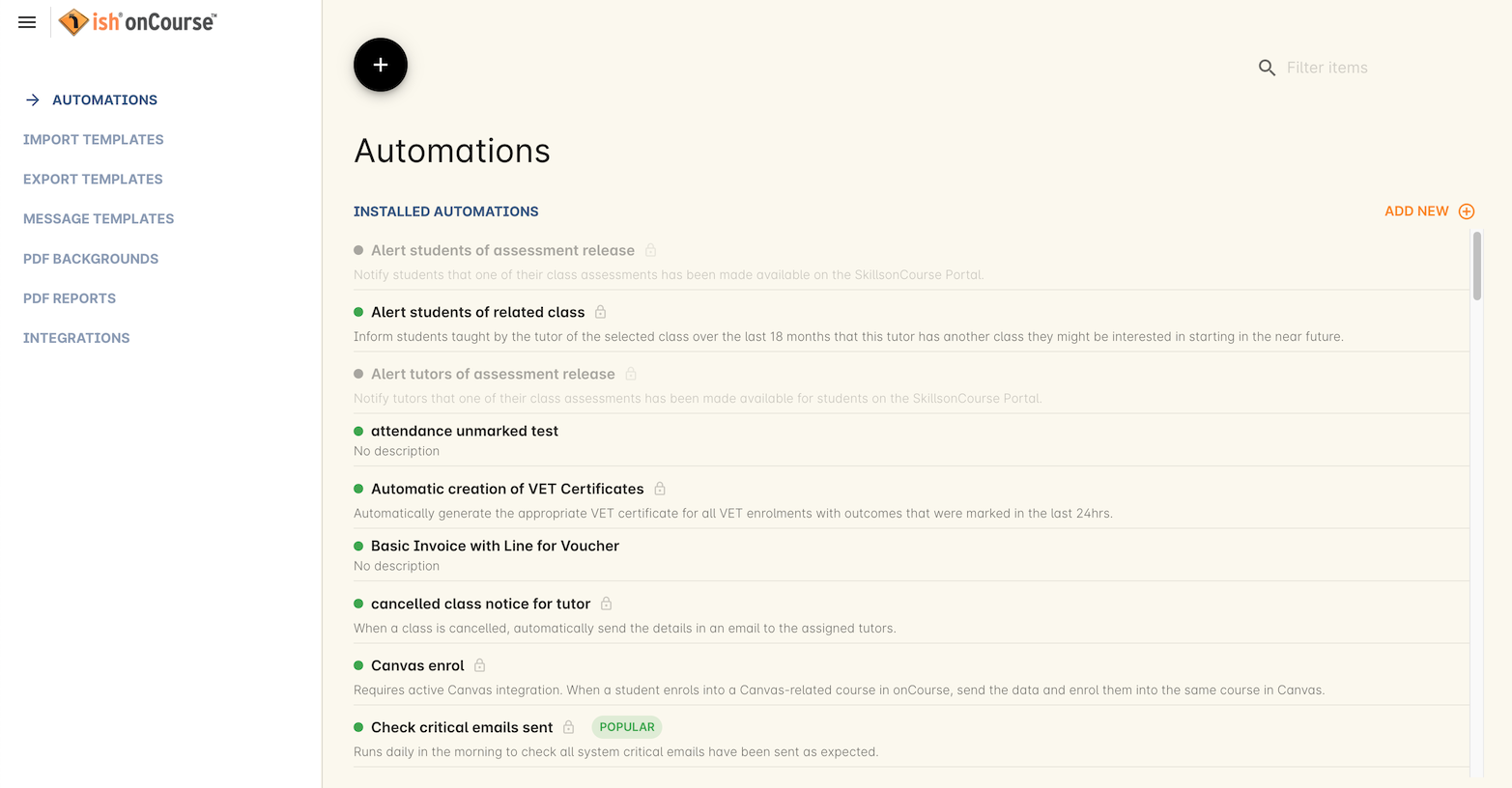
Task: Open Canvas enrol automation
Action: click(417, 665)
